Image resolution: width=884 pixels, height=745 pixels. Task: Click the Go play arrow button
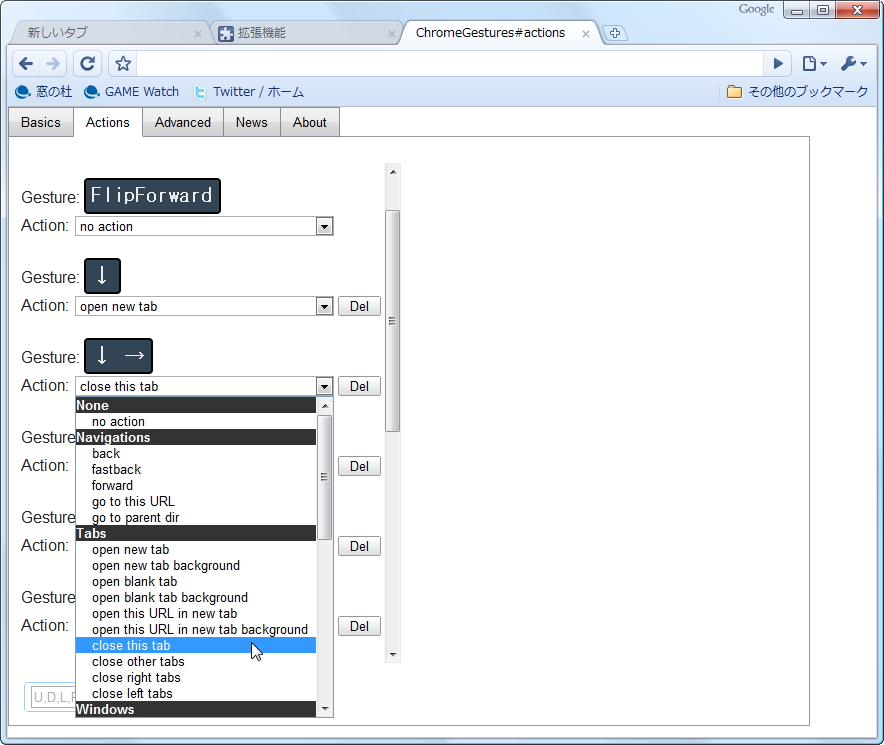(x=778, y=64)
